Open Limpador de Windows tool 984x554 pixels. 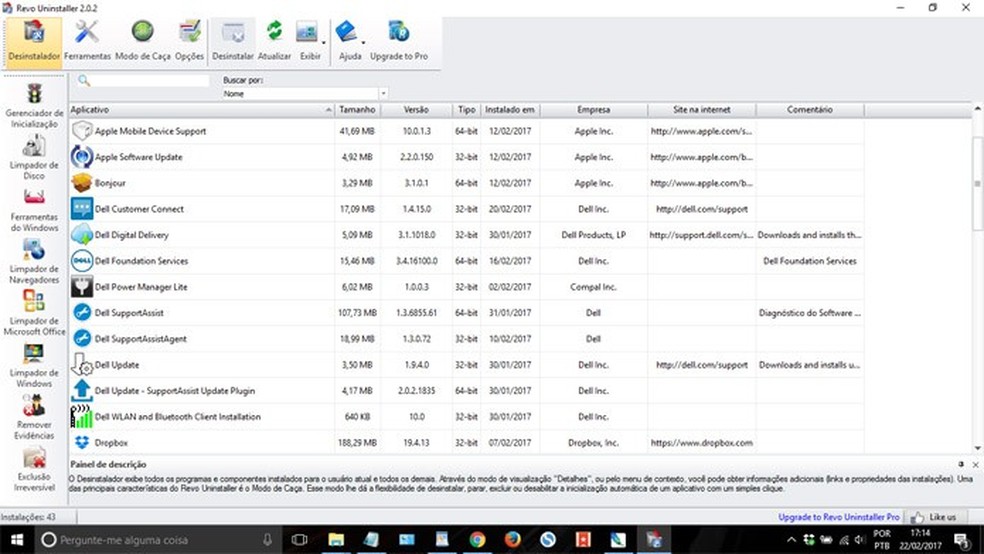(x=34, y=366)
